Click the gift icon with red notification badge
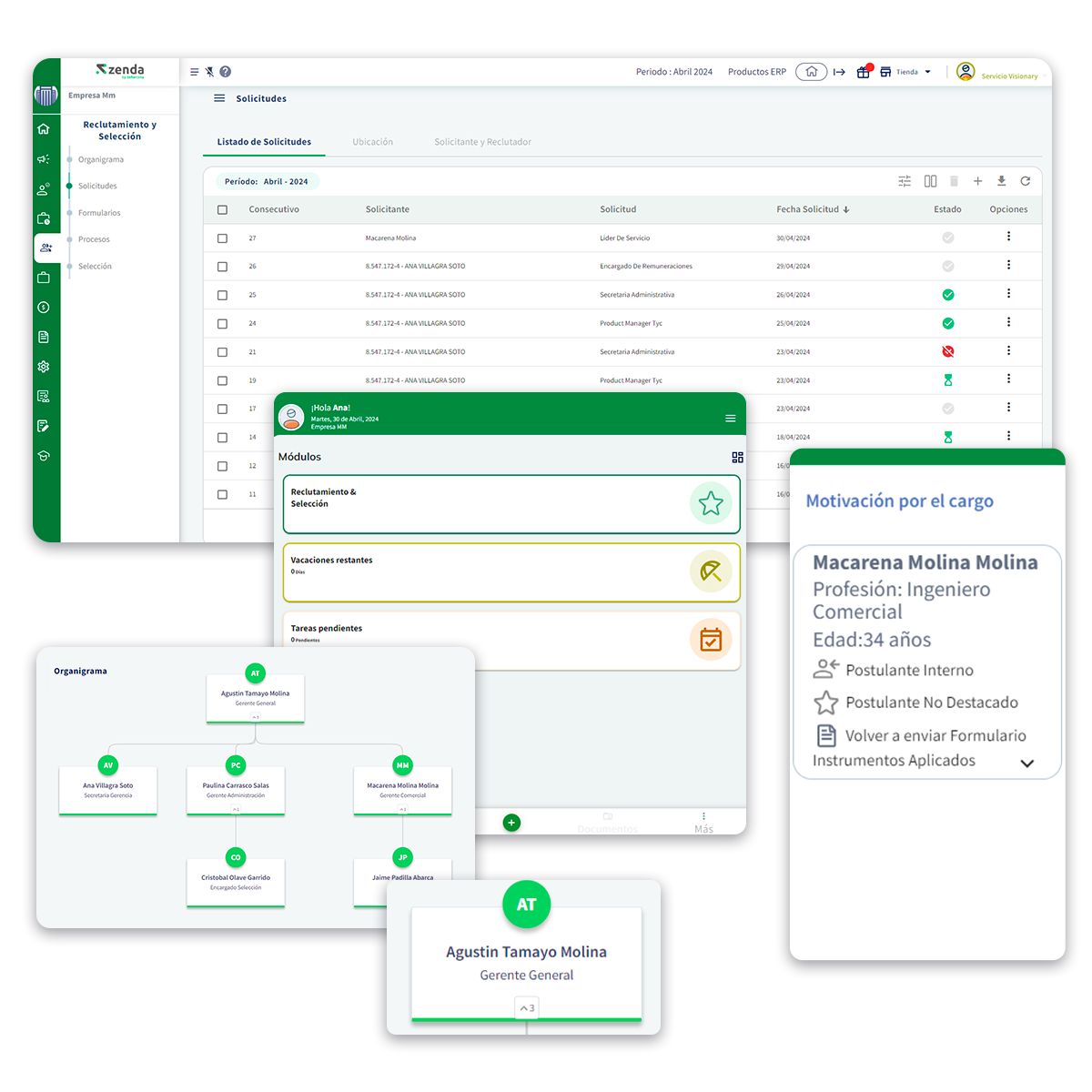This screenshot has height=1092, width=1092. 864,72
